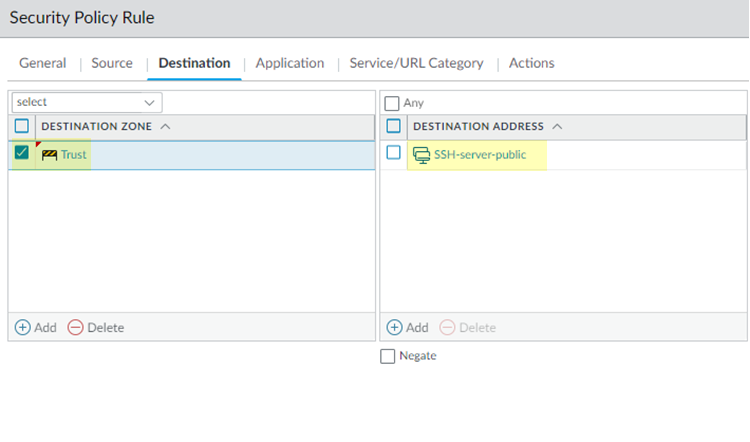Toggle the Negate checkbox
Image resolution: width=750 pixels, height=442 pixels.
pyautogui.click(x=388, y=356)
